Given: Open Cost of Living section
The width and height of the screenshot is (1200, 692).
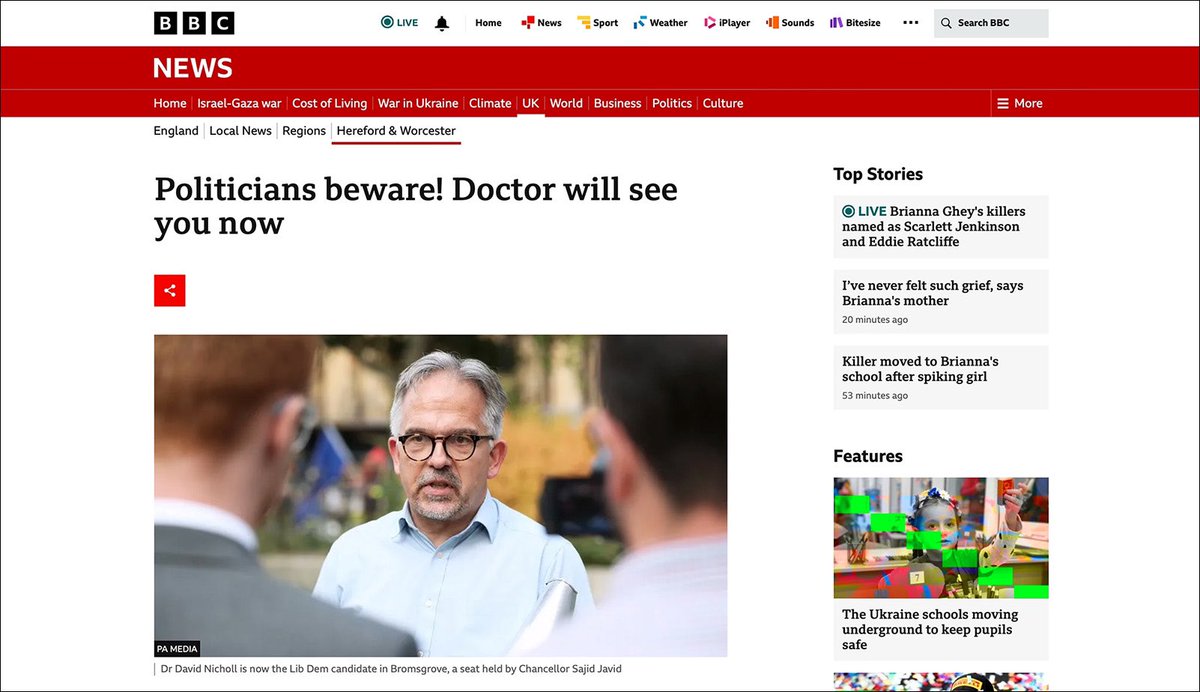Looking at the screenshot, I should click(x=329, y=103).
